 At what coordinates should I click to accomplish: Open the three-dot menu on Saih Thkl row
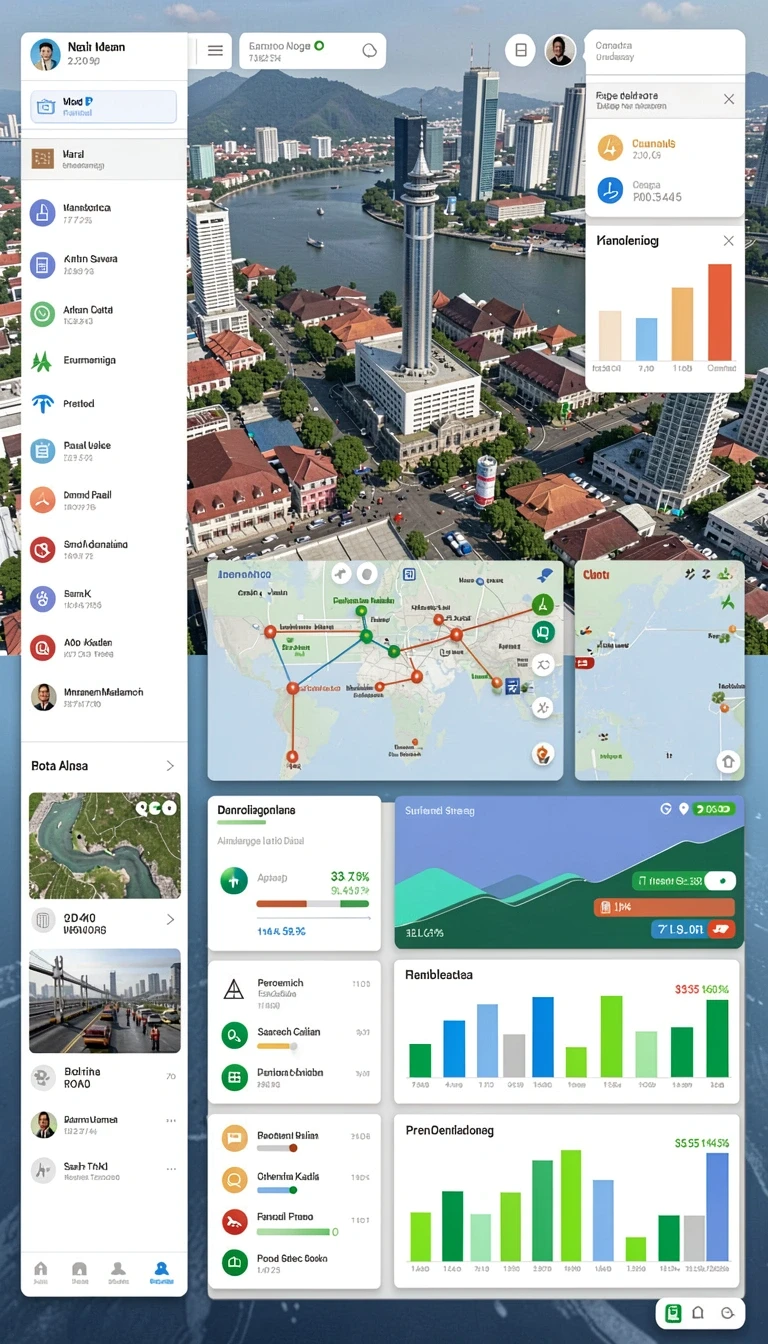pos(171,1168)
